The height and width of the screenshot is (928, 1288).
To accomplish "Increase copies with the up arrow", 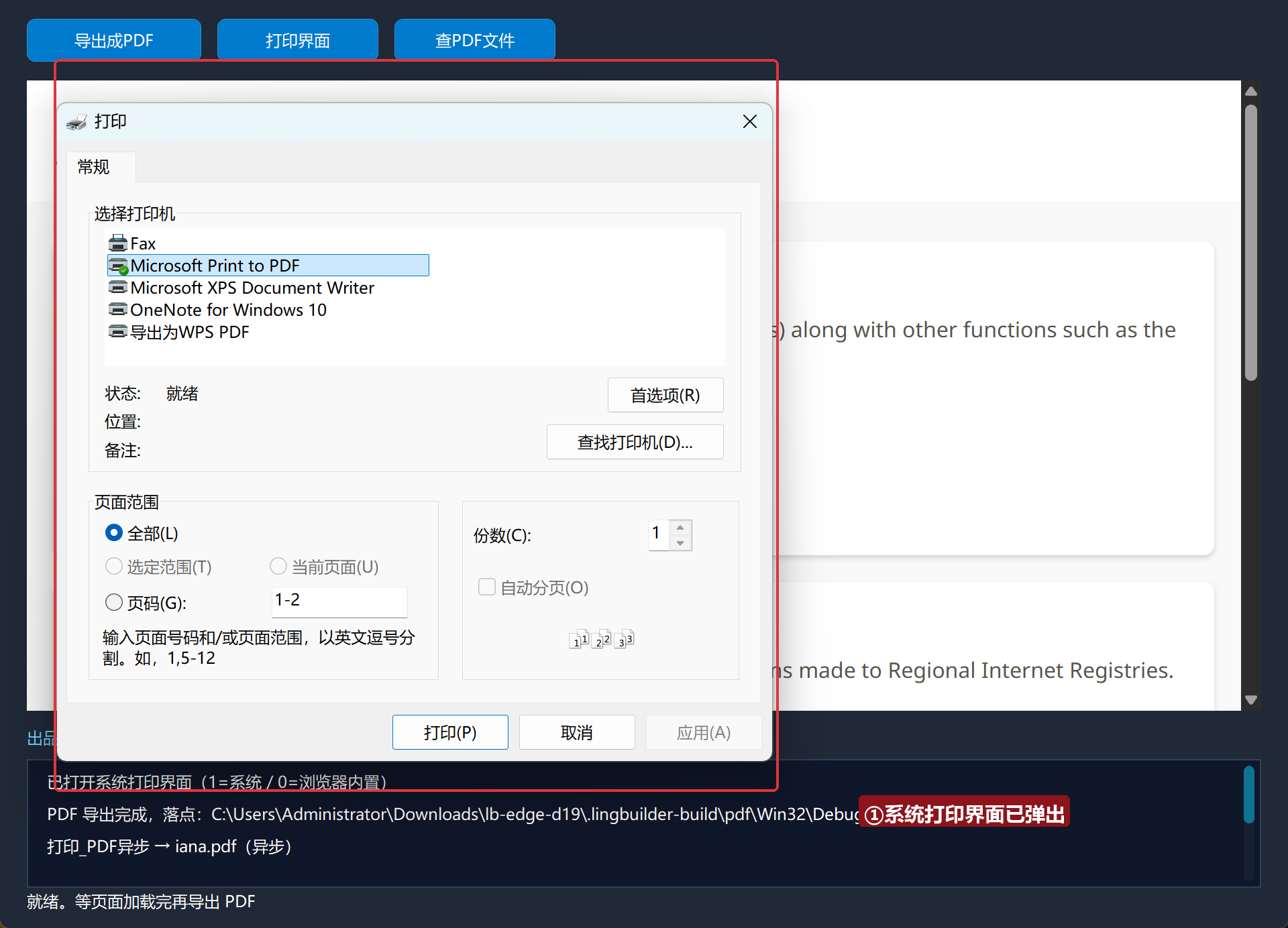I will [680, 528].
